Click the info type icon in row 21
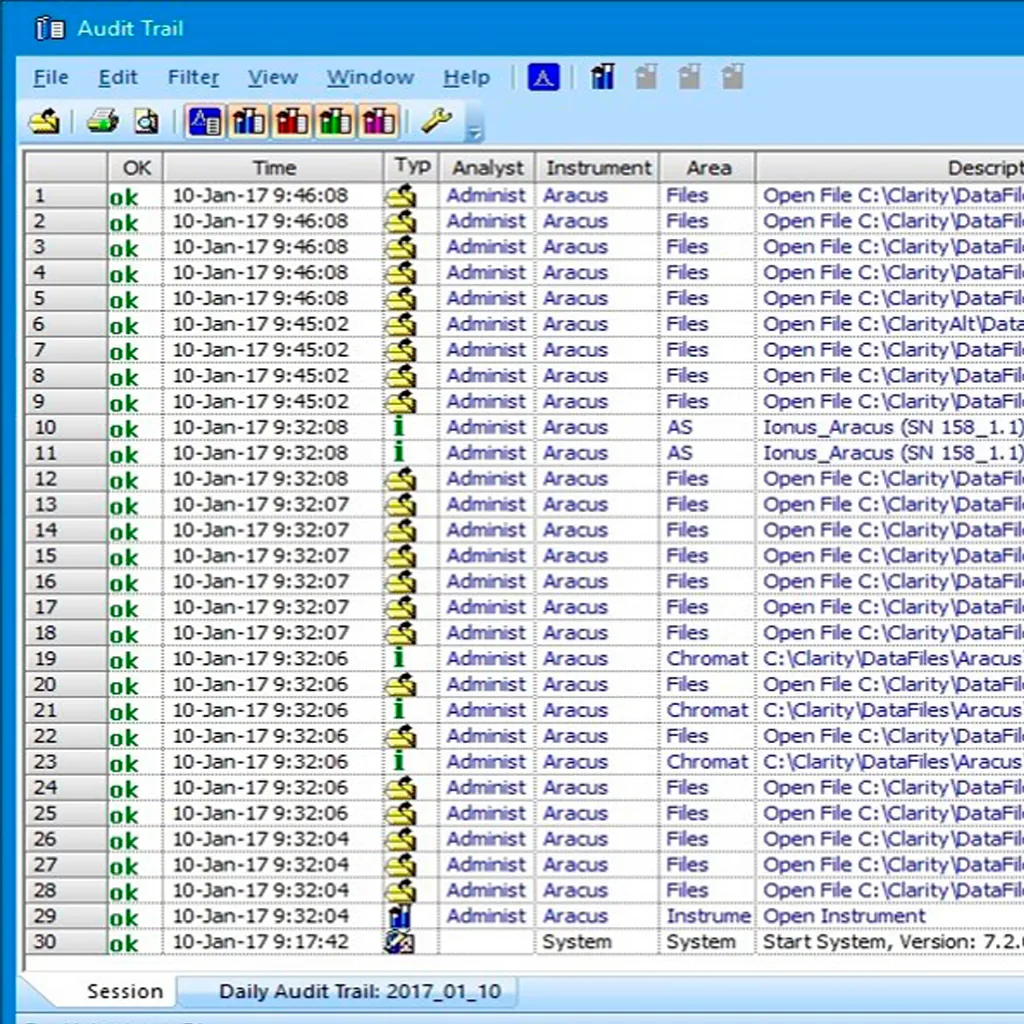This screenshot has width=1024, height=1024. (x=399, y=710)
